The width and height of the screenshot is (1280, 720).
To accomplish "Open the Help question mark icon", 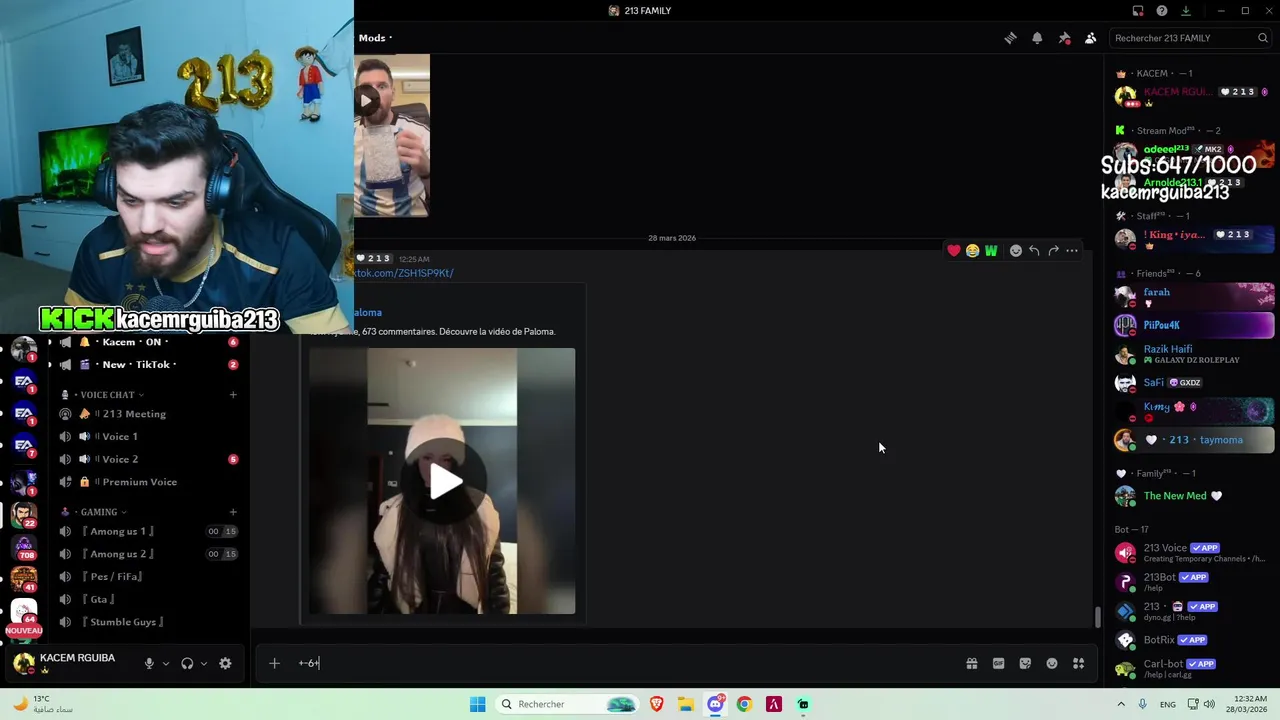I will coord(1162,11).
